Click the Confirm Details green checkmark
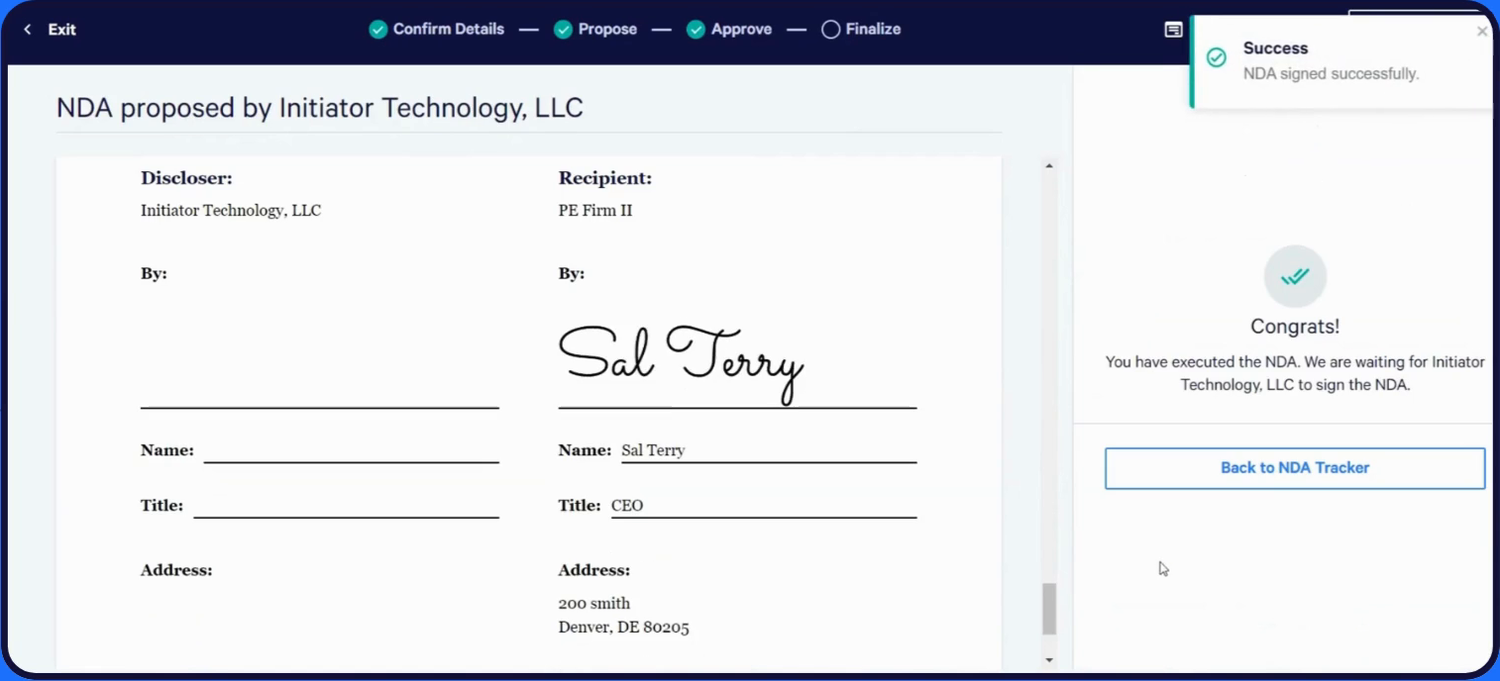The width and height of the screenshot is (1500, 681). 378,30
